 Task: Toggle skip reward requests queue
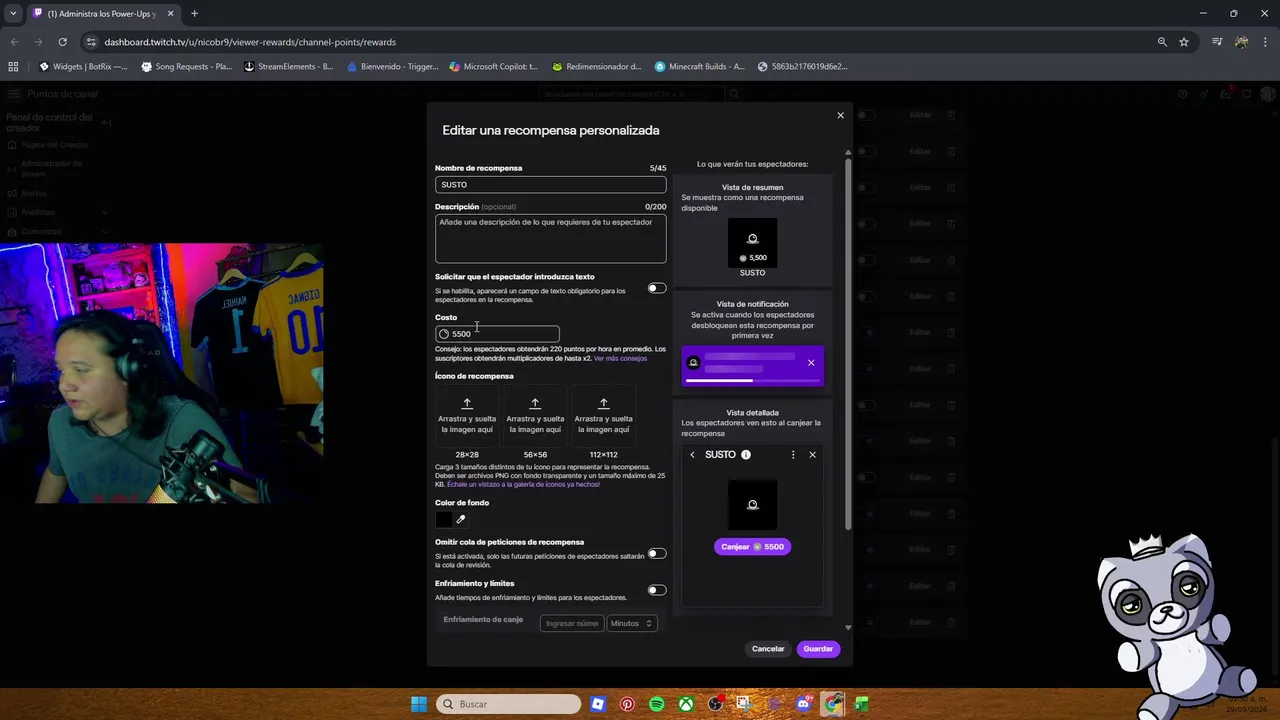[x=656, y=553]
